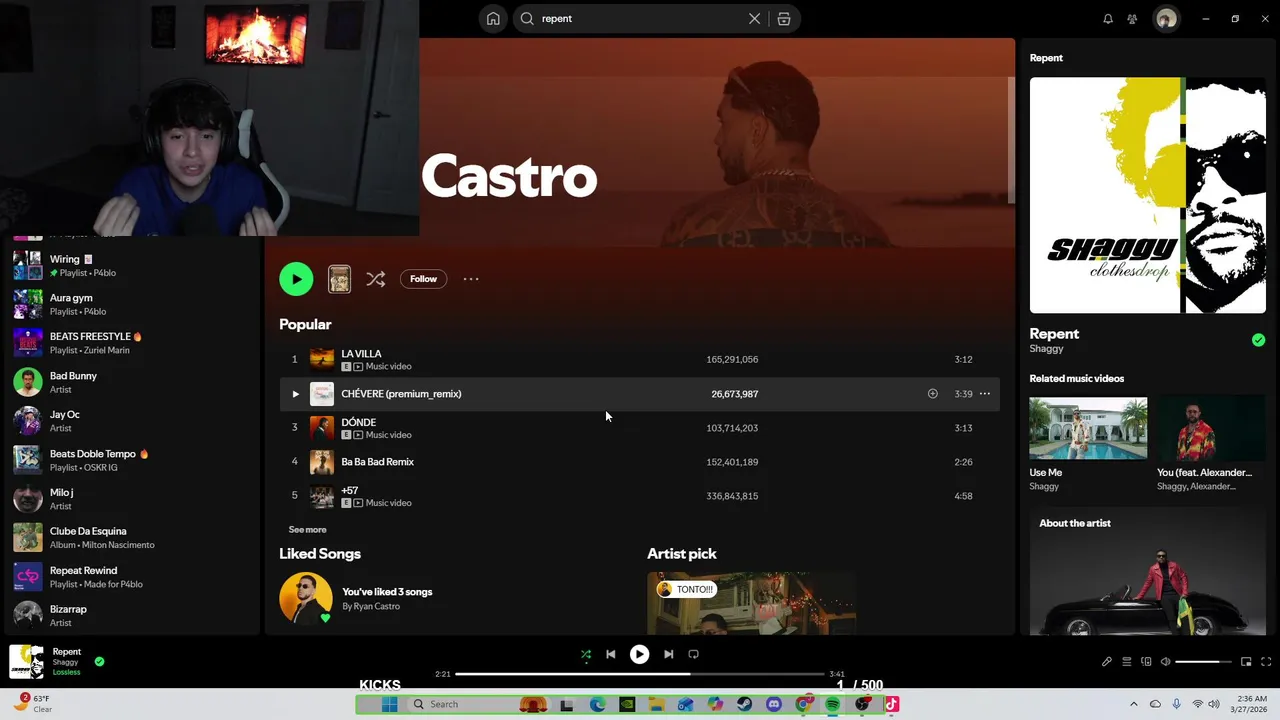Open Beats Doble Tempo playlist
This screenshot has height=720, width=1280.
coord(132,460)
